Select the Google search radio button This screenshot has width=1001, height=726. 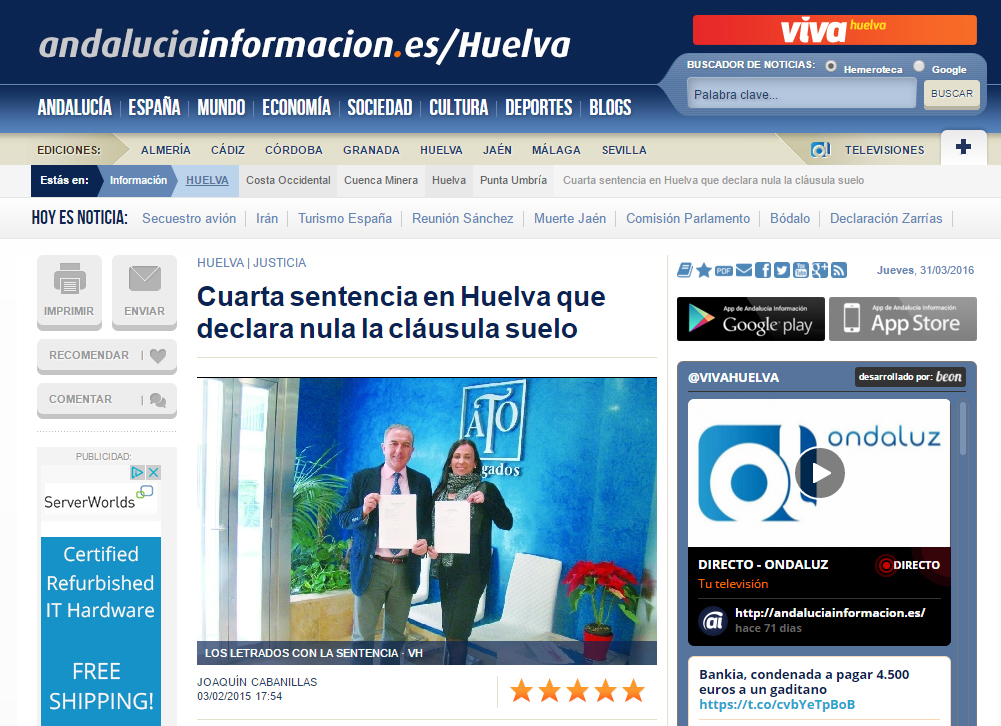919,66
